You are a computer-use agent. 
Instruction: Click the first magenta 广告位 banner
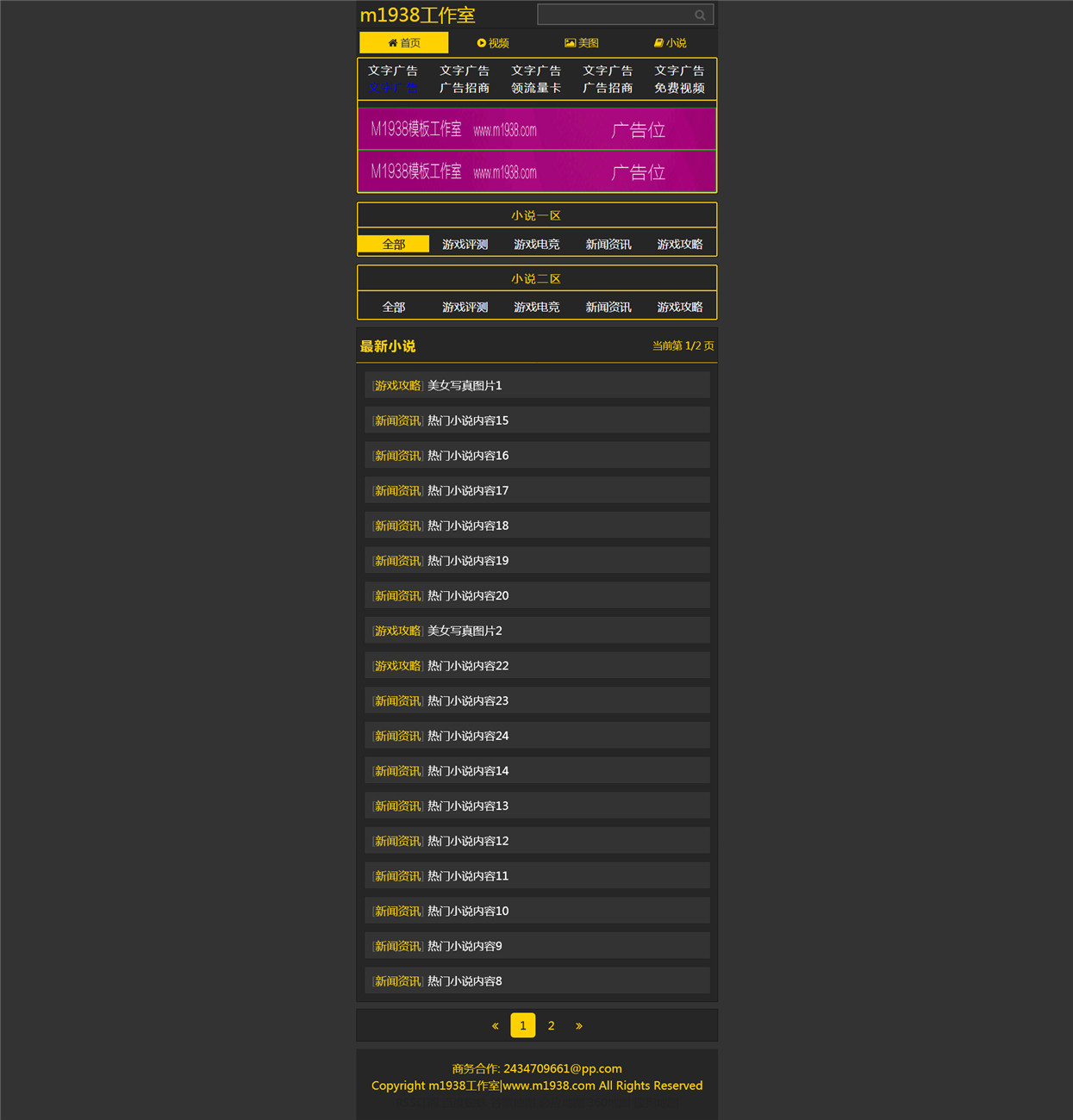[x=537, y=129]
